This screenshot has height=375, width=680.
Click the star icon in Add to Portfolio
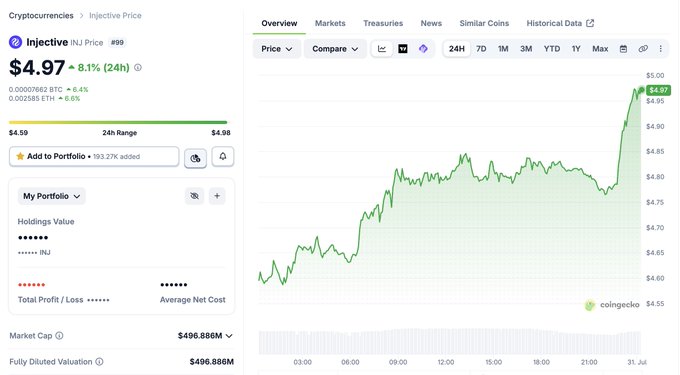point(20,156)
